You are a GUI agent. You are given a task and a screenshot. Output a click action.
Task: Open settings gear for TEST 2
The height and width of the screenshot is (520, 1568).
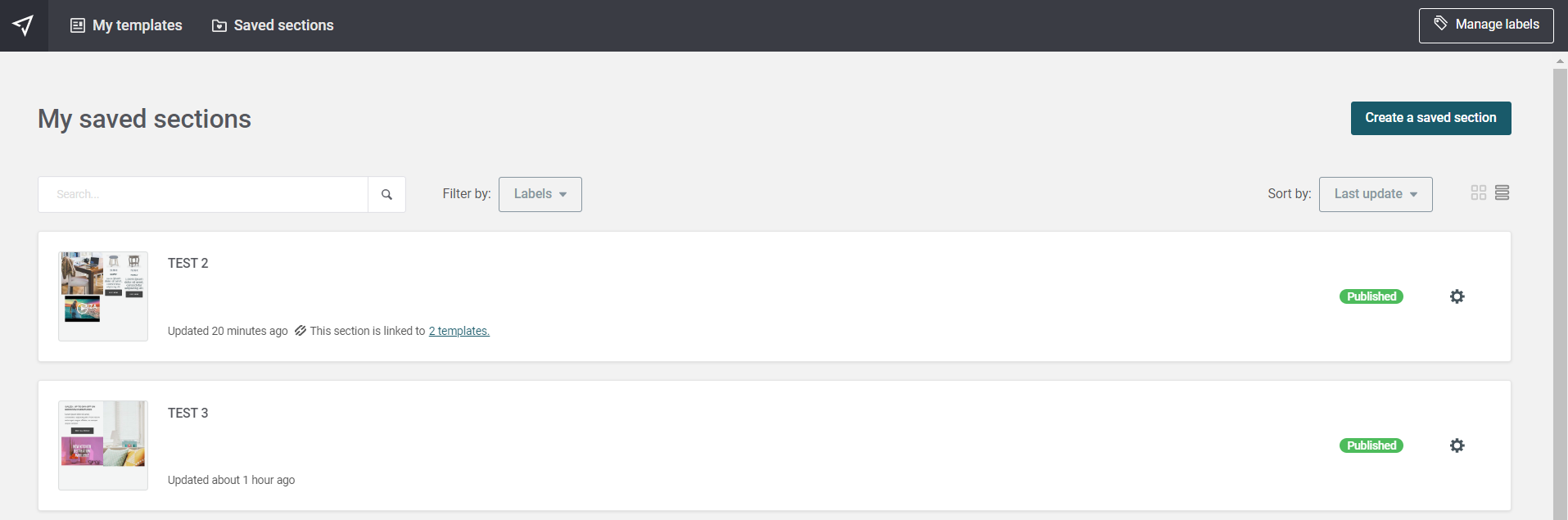coord(1457,296)
